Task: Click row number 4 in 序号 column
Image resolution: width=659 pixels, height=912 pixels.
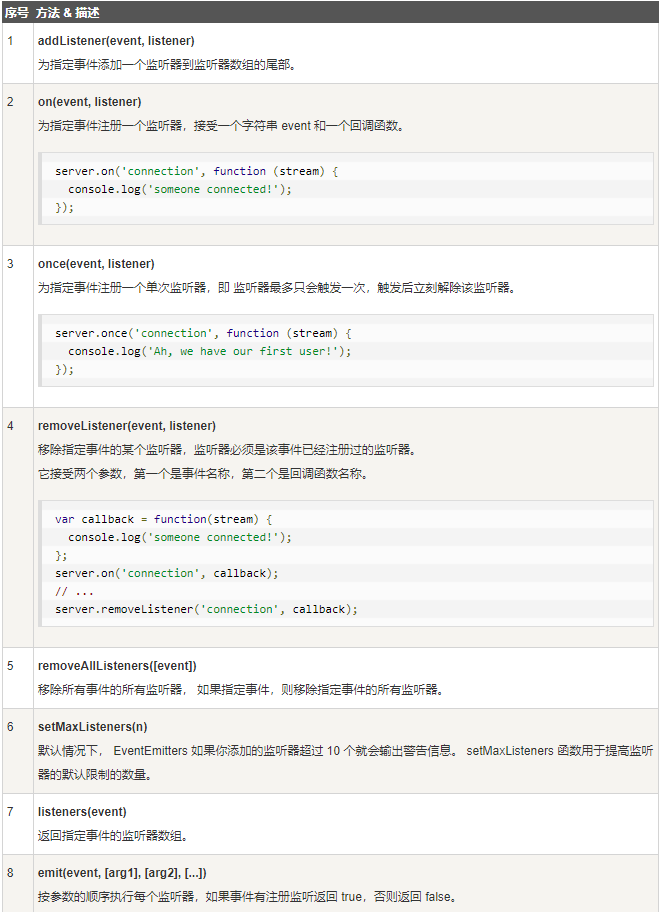Action: [10, 426]
